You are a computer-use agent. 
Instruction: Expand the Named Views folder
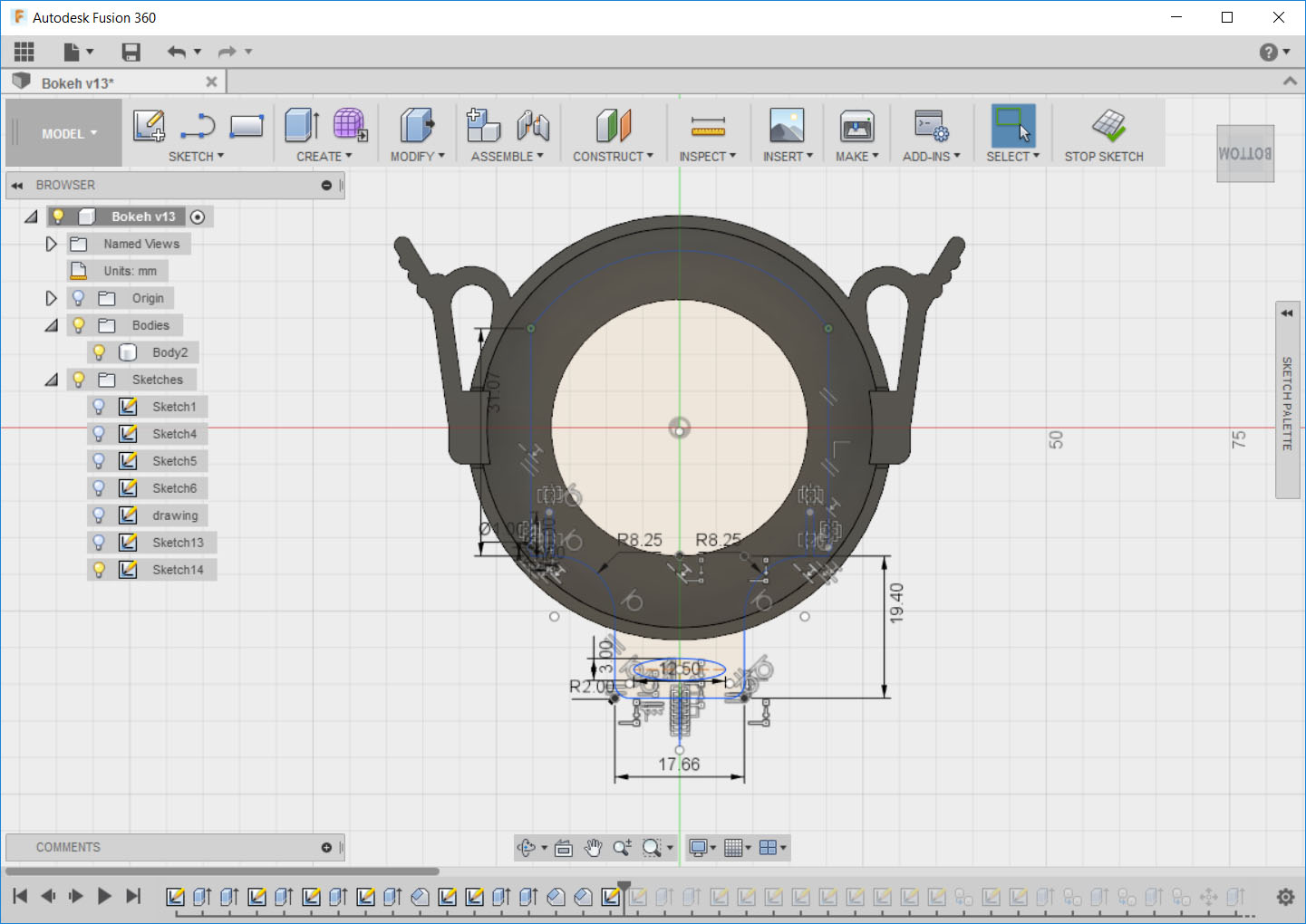(51, 244)
